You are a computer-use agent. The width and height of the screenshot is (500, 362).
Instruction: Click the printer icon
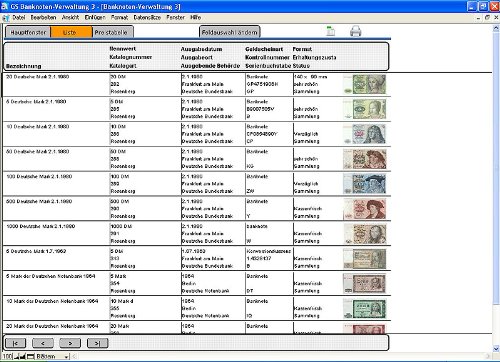click(x=356, y=31)
